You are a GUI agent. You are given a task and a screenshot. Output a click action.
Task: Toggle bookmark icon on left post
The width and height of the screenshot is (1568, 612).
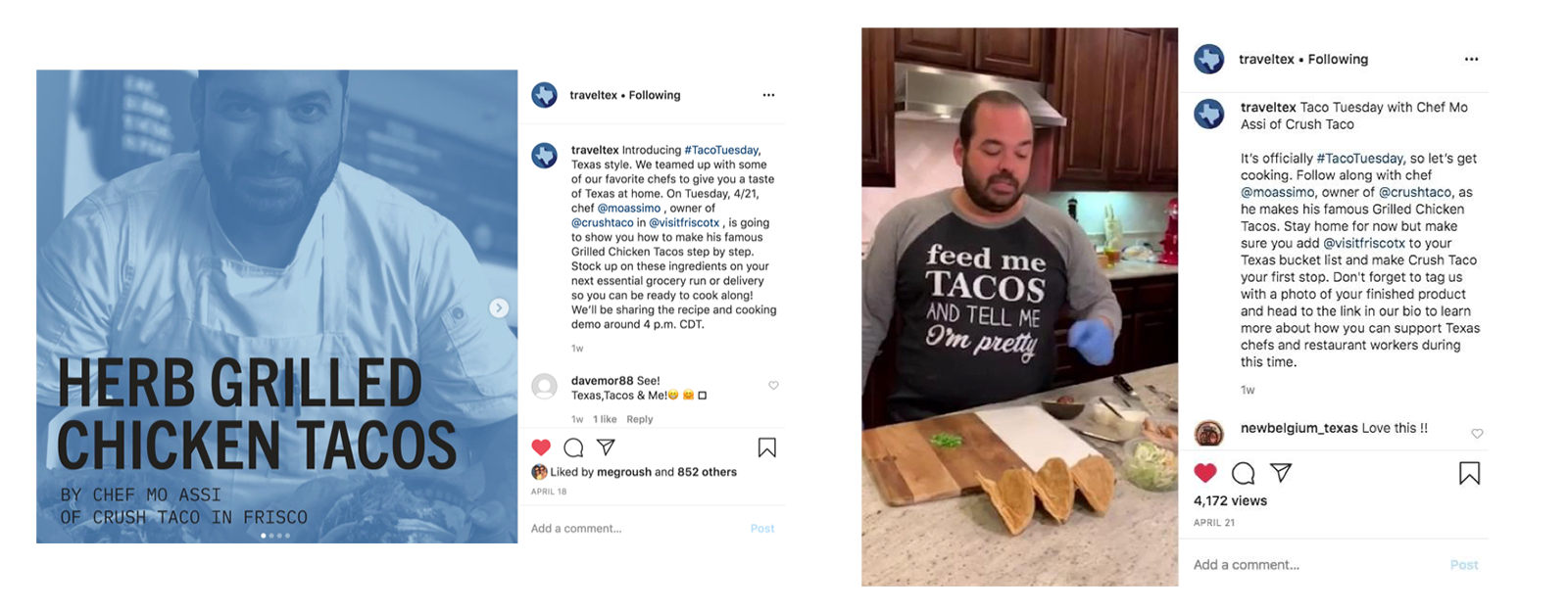(x=767, y=447)
